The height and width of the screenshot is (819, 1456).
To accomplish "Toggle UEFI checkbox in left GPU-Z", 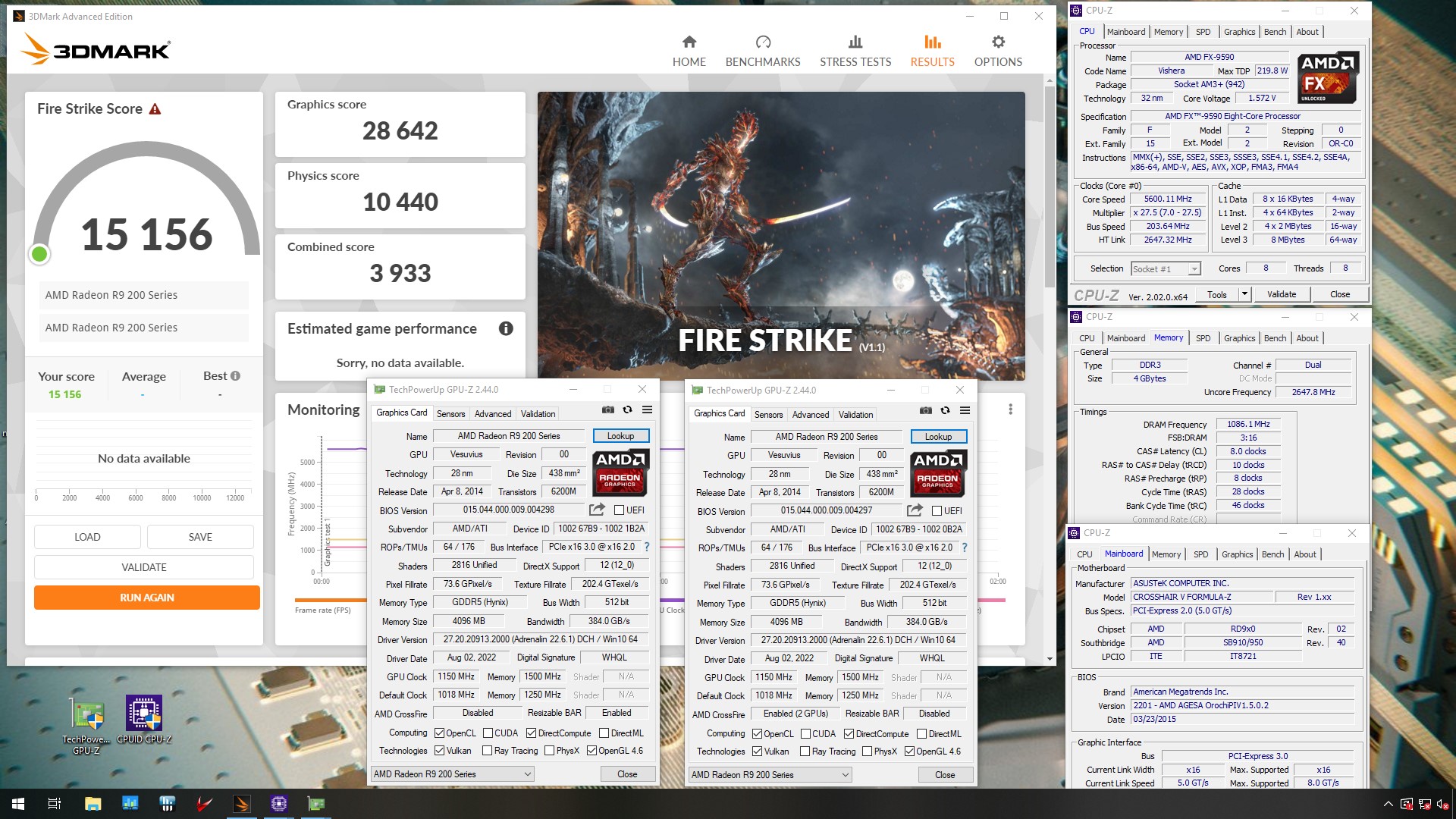I will [619, 510].
